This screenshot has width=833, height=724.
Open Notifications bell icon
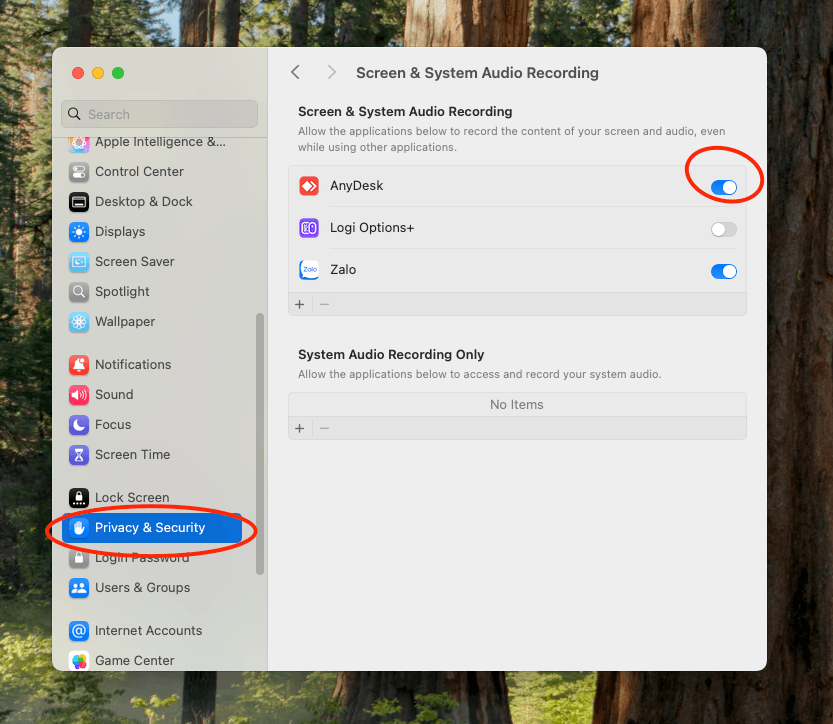pos(79,364)
